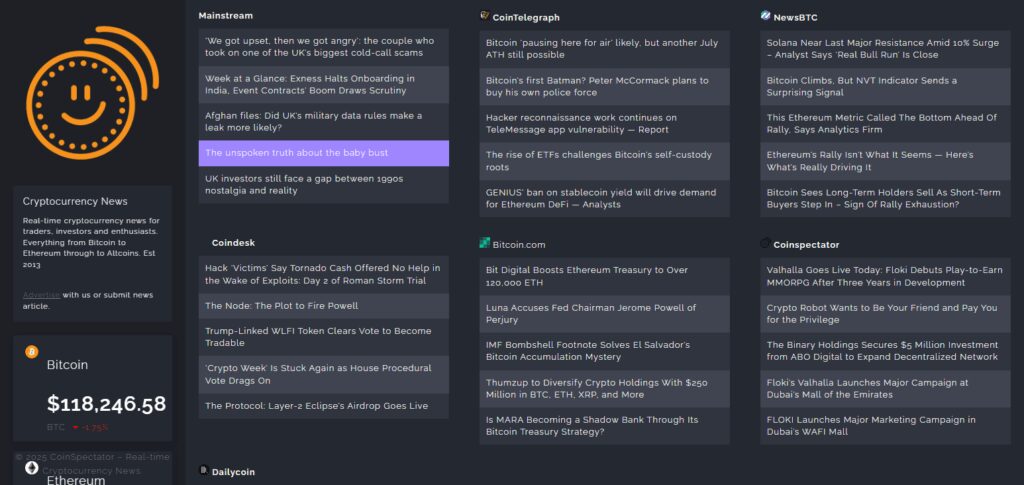This screenshot has width=1024, height=485.
Task: Open Solana Near Last Major Resistance article
Action: coord(885,49)
